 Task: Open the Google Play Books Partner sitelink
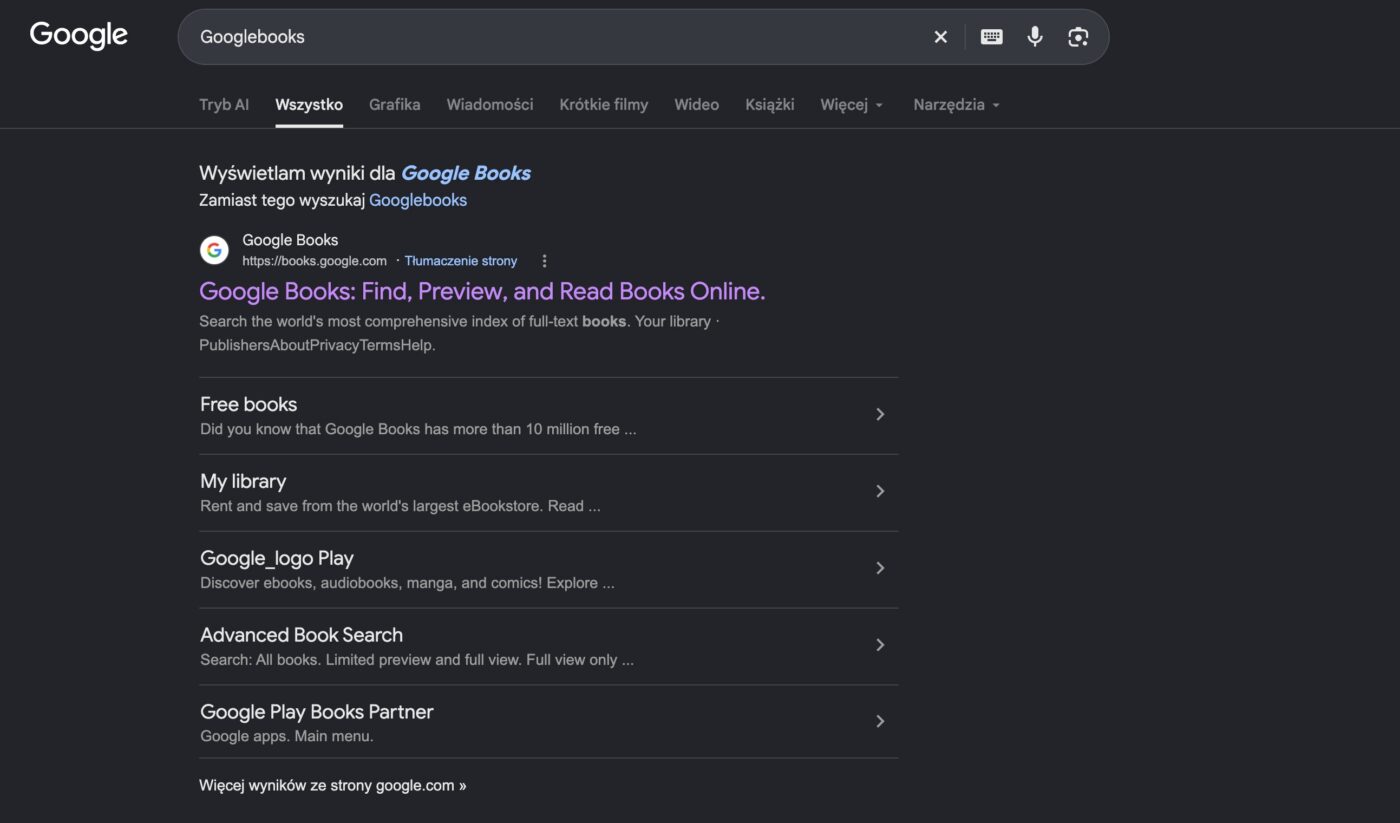[317, 712]
